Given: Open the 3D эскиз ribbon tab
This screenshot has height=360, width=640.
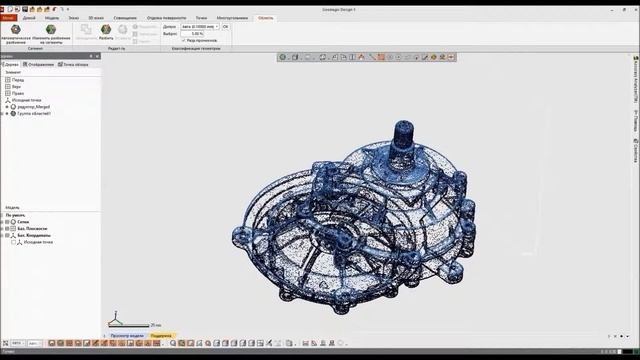Looking at the screenshot, I should pyautogui.click(x=96, y=18).
